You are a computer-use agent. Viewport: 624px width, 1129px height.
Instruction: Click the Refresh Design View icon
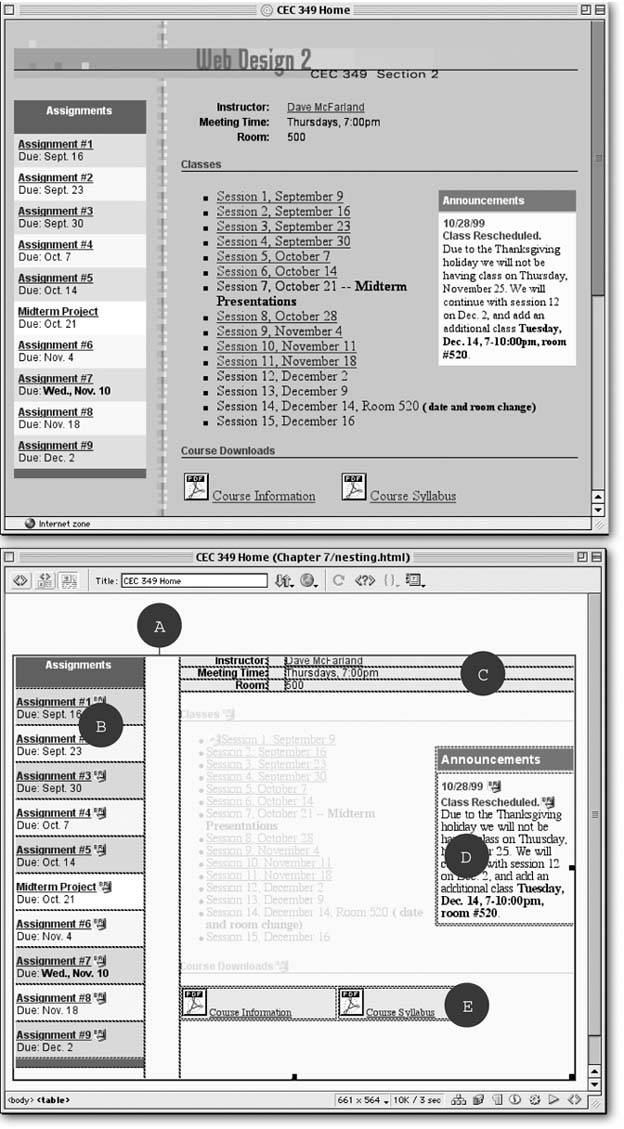338,580
